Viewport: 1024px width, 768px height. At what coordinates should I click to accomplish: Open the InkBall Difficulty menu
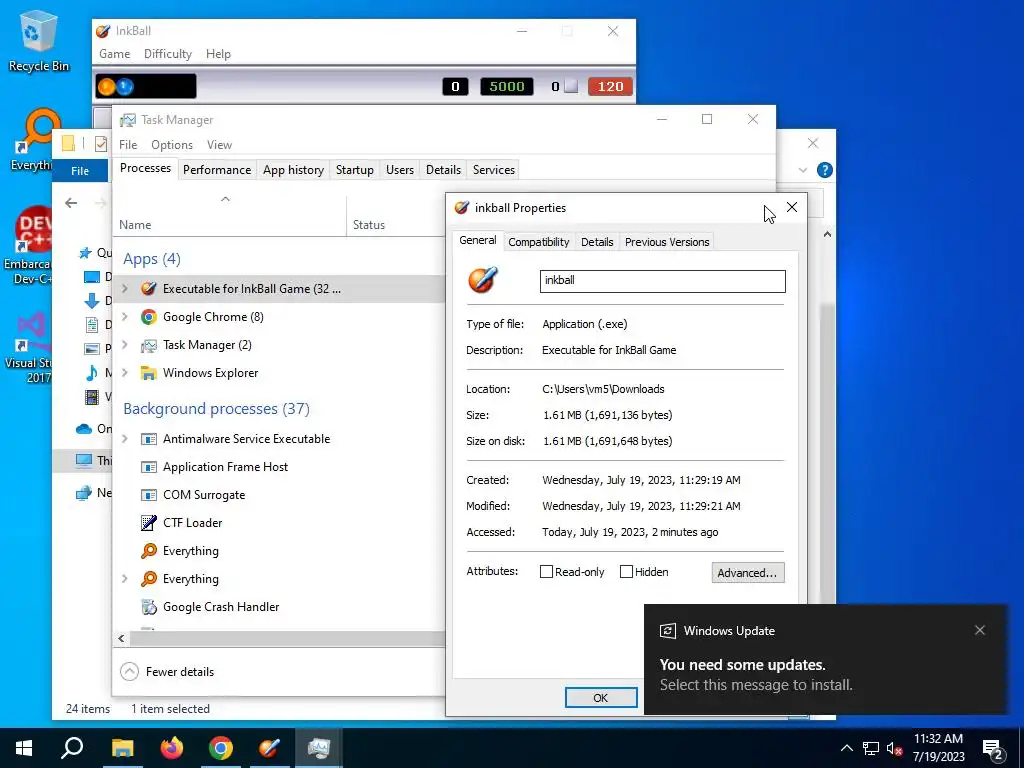pyautogui.click(x=168, y=54)
